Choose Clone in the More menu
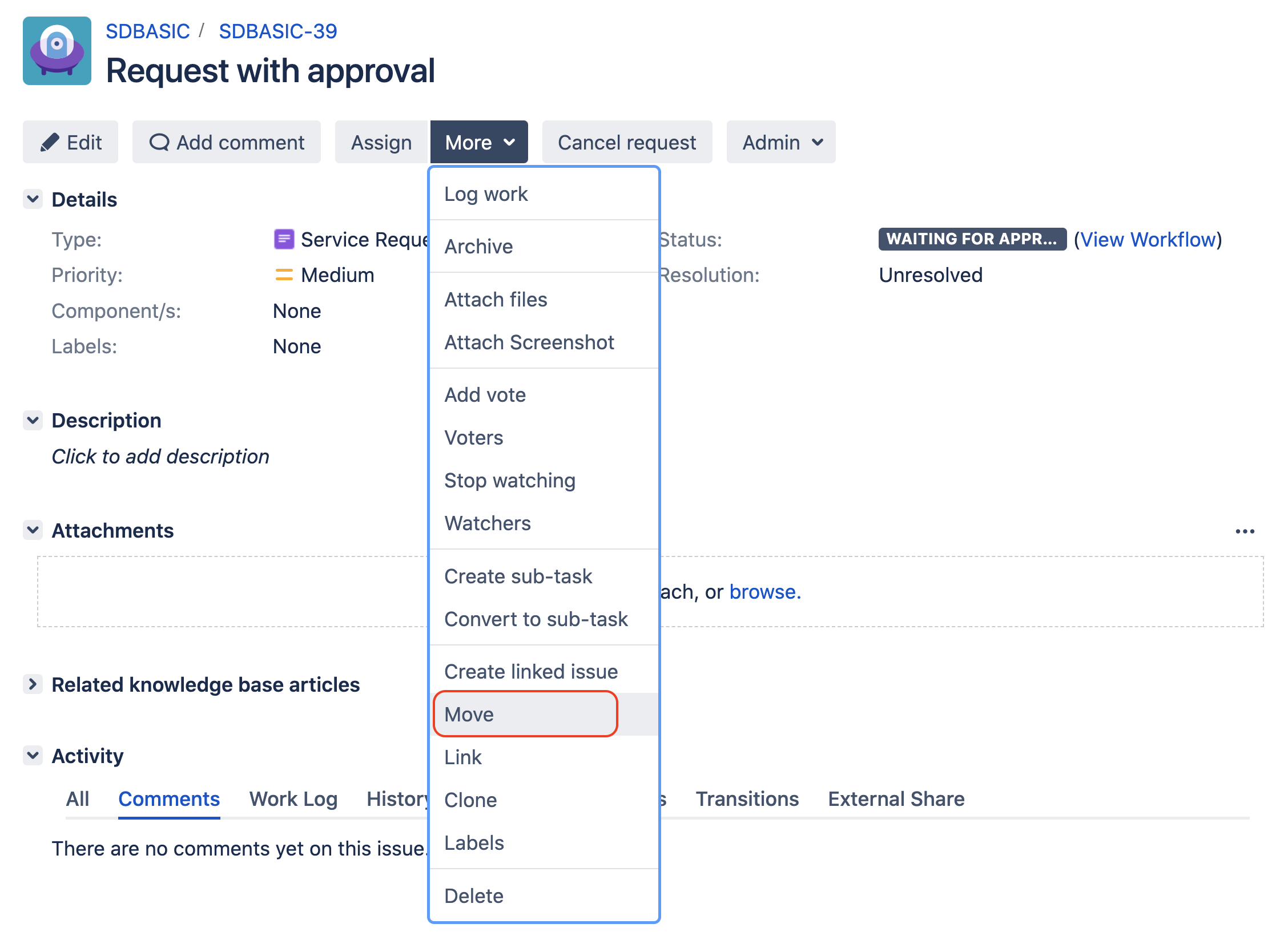This screenshot has width=1288, height=944. 470,800
